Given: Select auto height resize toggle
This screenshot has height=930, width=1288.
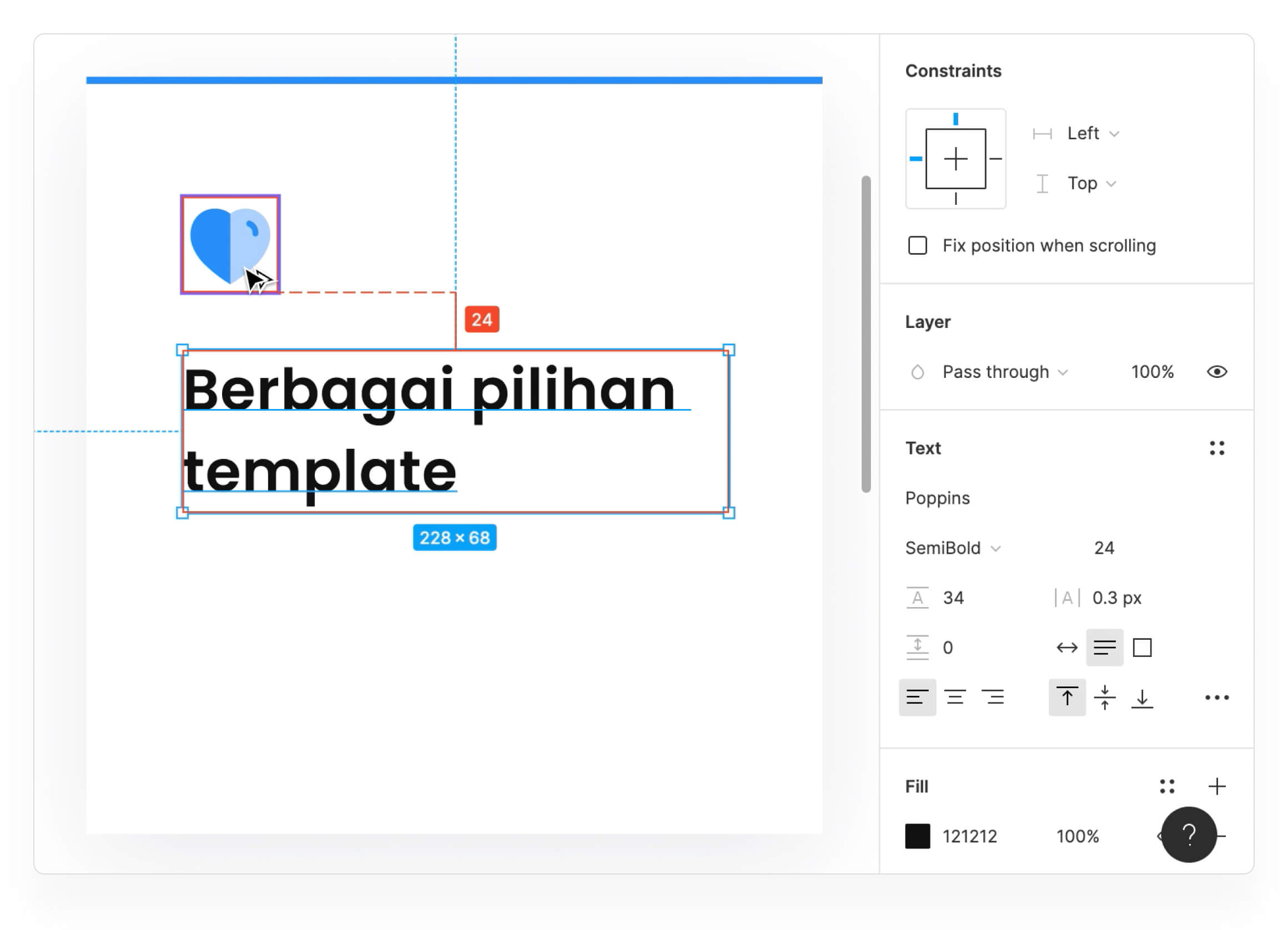Looking at the screenshot, I should point(1104,647).
